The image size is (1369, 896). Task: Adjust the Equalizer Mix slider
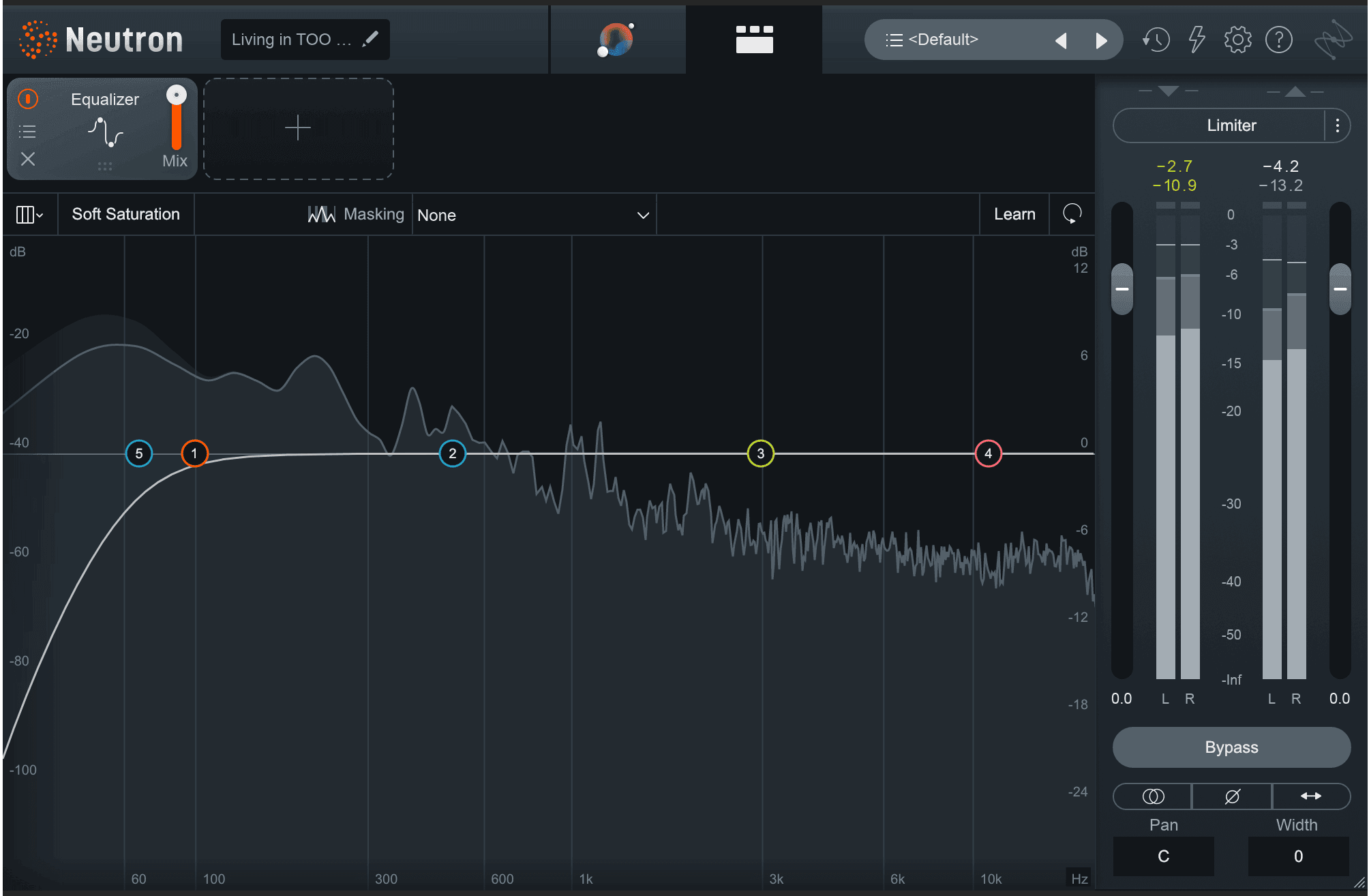click(x=177, y=117)
